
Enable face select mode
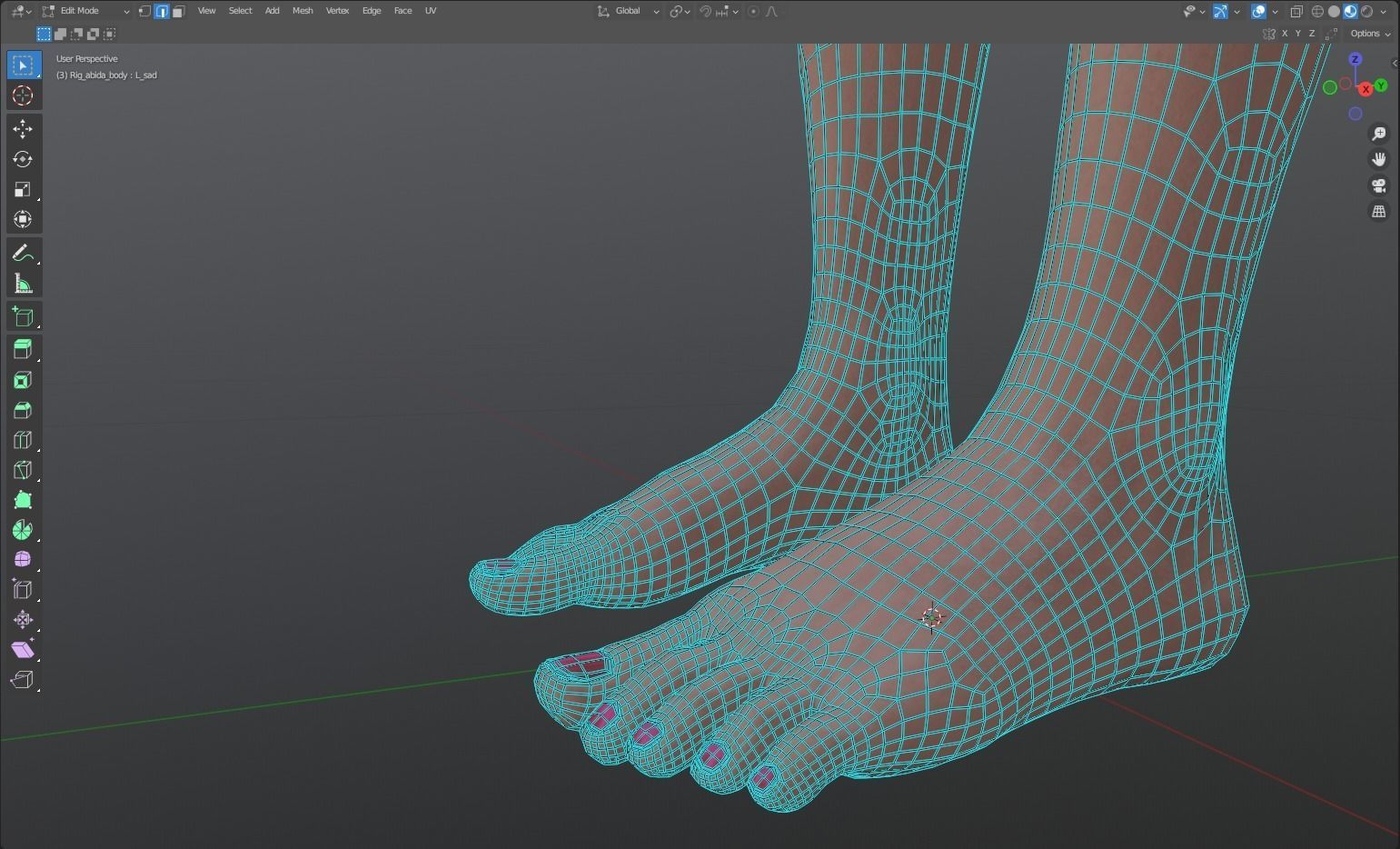pyautogui.click(x=179, y=11)
